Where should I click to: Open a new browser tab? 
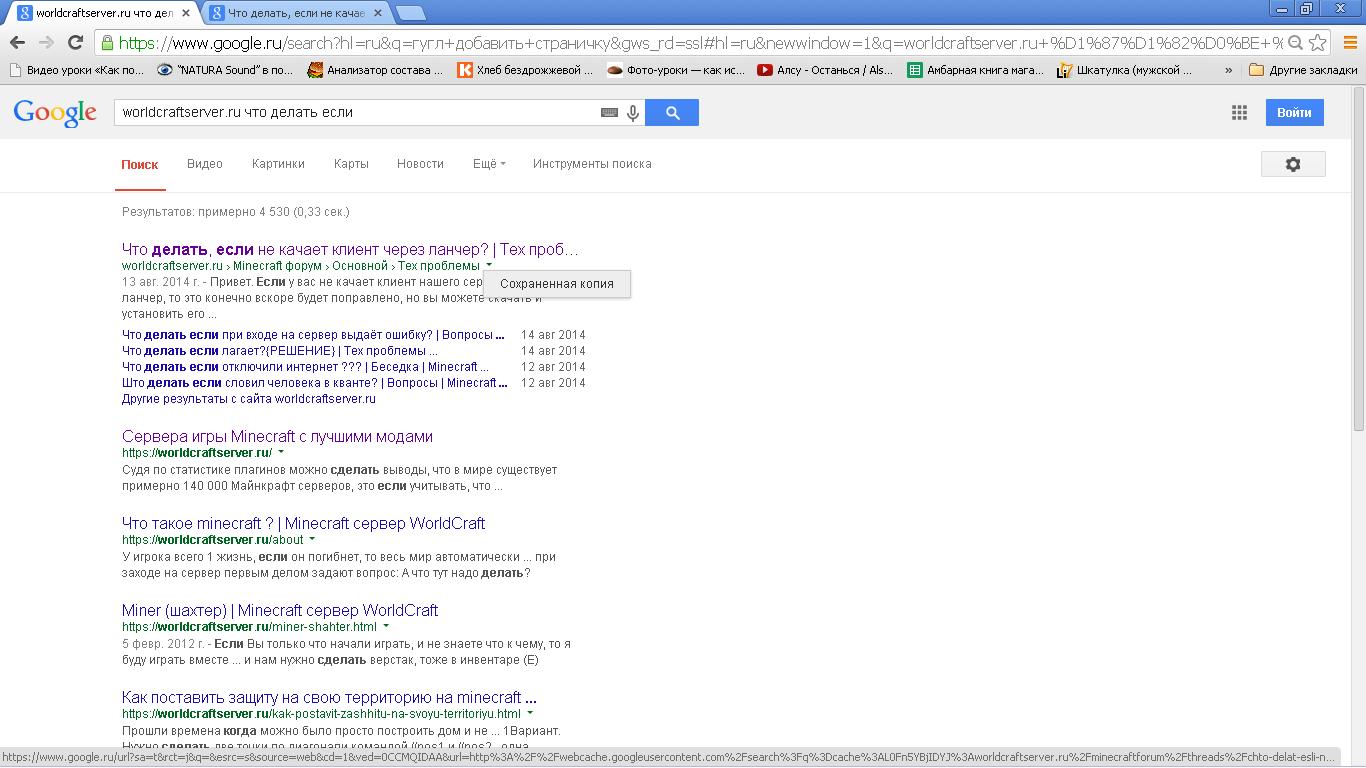pos(410,13)
